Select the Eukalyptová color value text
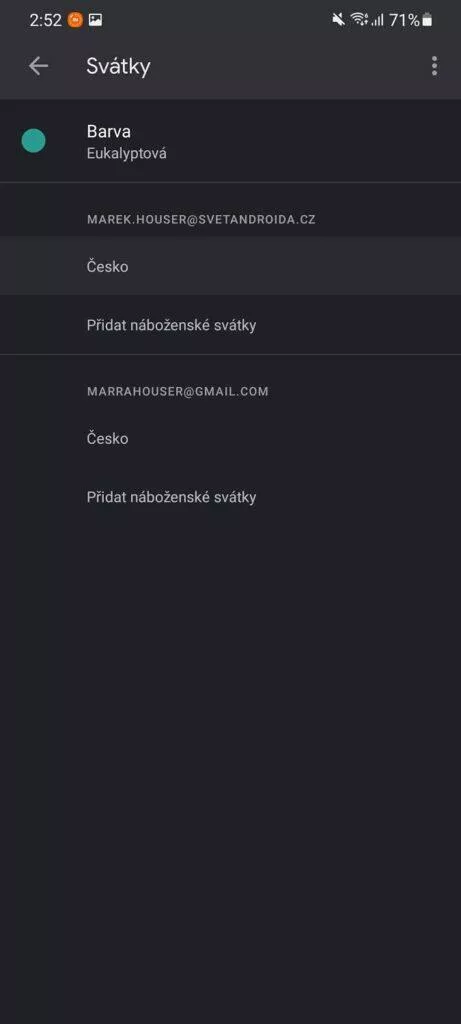The height and width of the screenshot is (1024, 461). tap(126, 154)
